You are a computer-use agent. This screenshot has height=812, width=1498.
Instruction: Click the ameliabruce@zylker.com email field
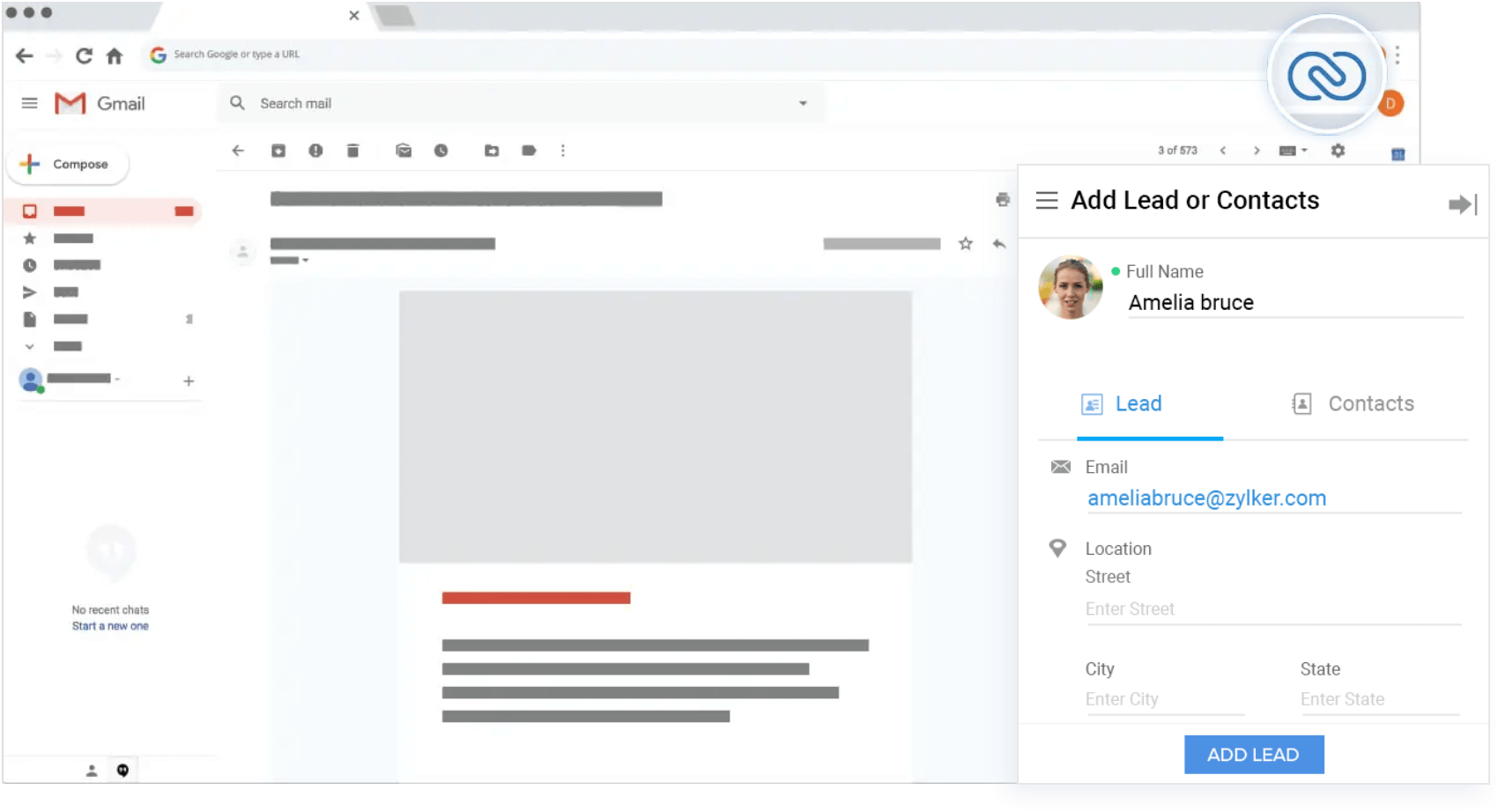[1273, 498]
